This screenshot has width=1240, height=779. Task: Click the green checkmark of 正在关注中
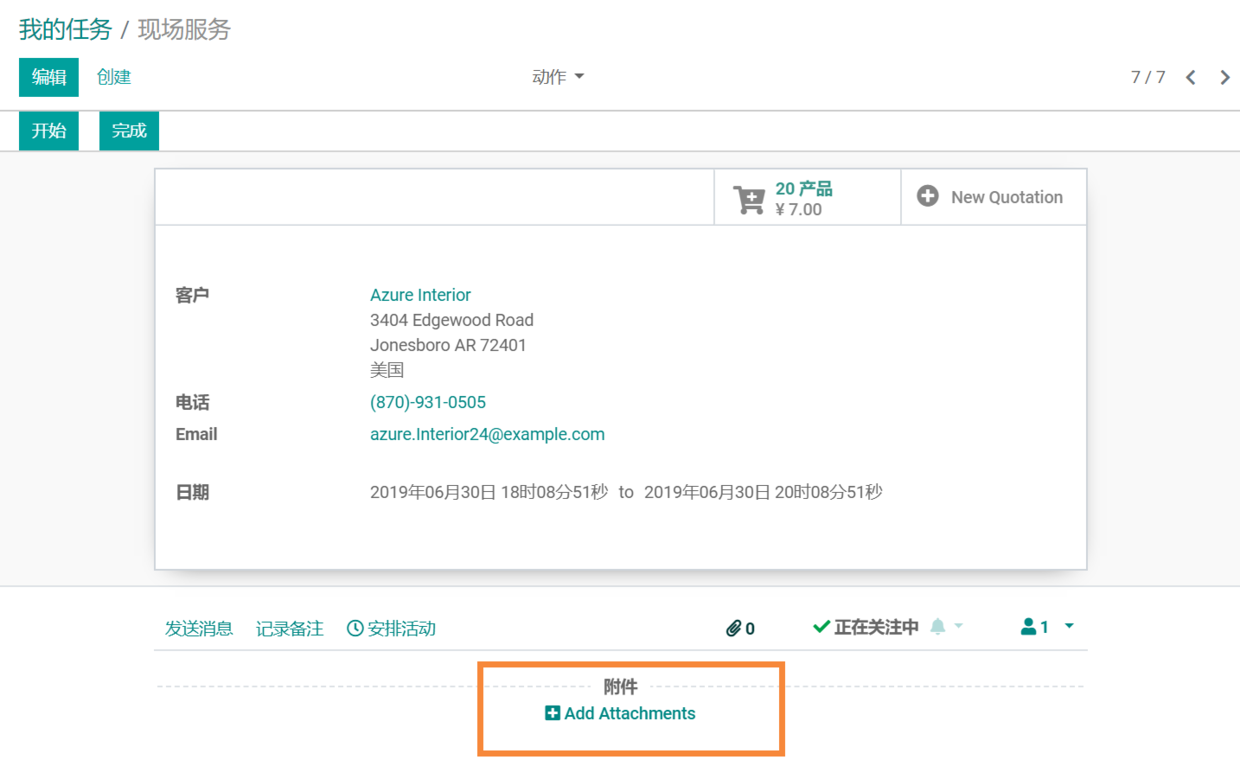tap(821, 627)
